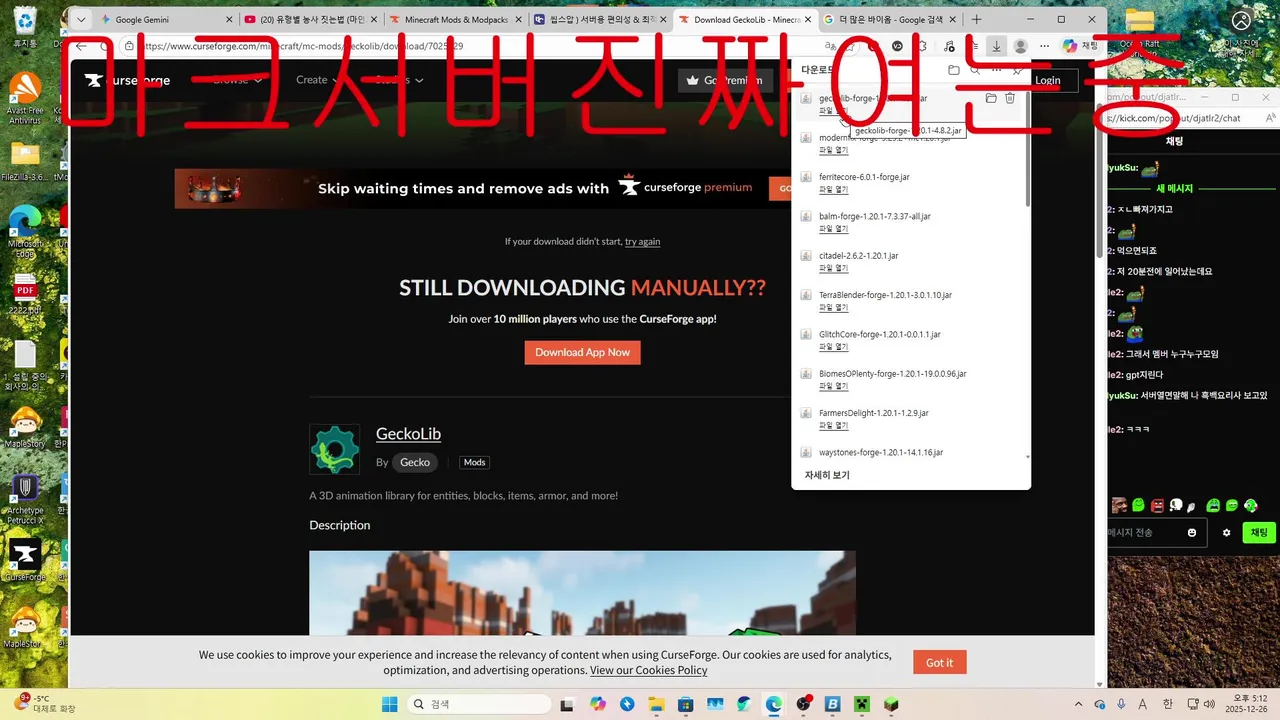The width and height of the screenshot is (1280, 720).
Task: Click Download App Now button
Action: 582,352
